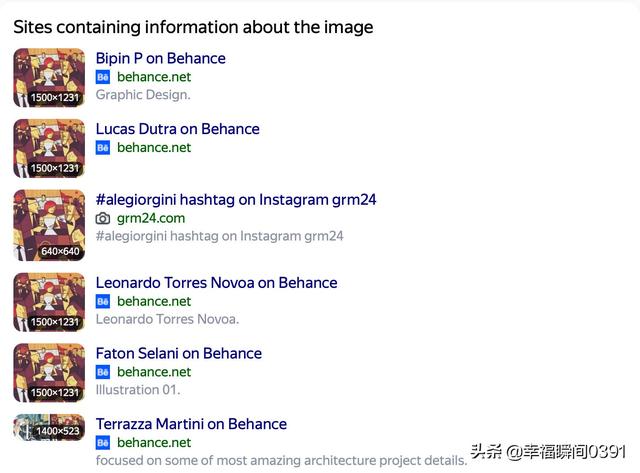Screen dimensions: 640x473
Task: Open Leonardo Torres Novoa on Behance link
Action: 216,283
